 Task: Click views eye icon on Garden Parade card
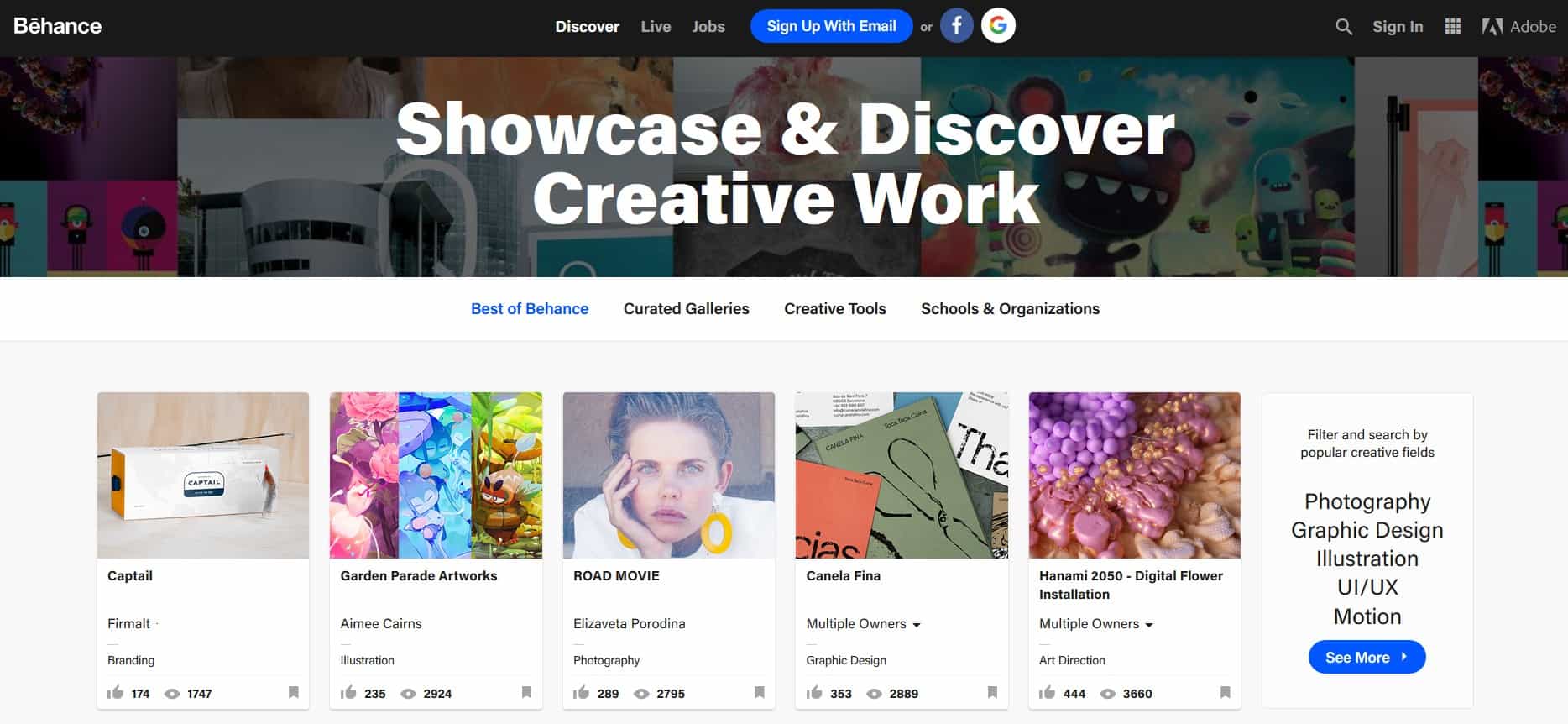pyautogui.click(x=409, y=694)
